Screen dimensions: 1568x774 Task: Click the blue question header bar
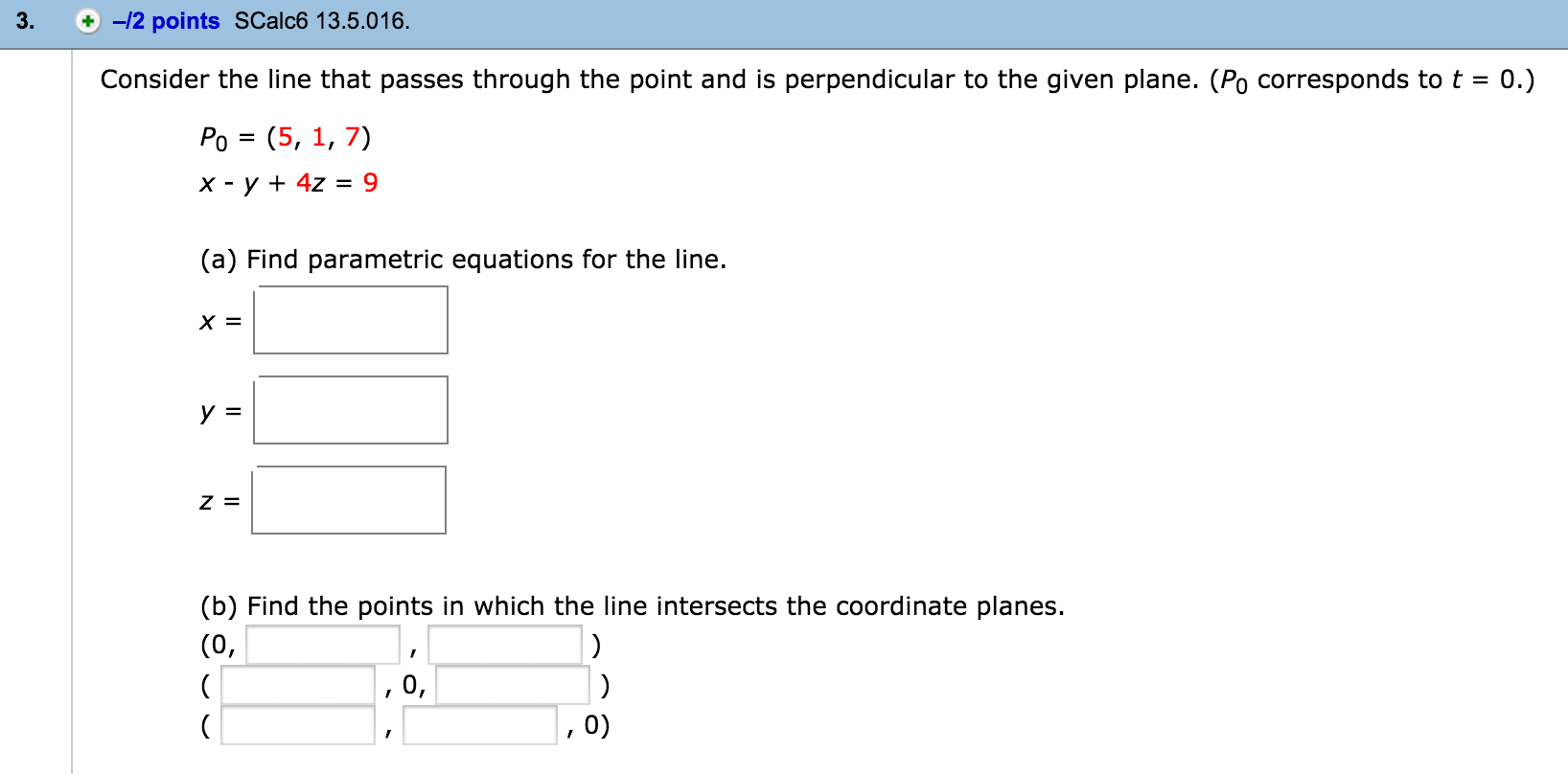(x=863, y=21)
